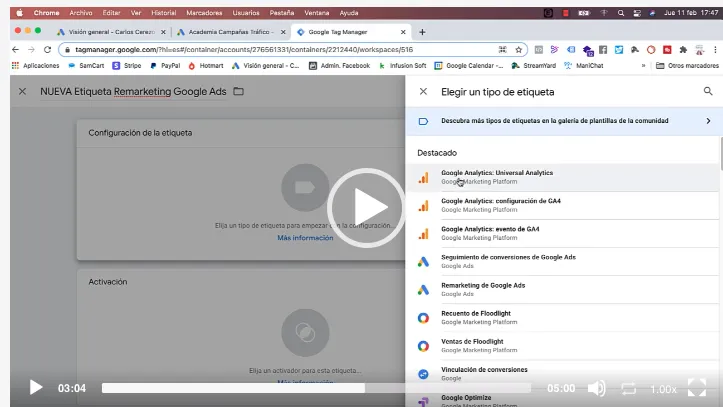Change playback speed 1.00x
Screen dimensions: 723x407
pos(663,389)
